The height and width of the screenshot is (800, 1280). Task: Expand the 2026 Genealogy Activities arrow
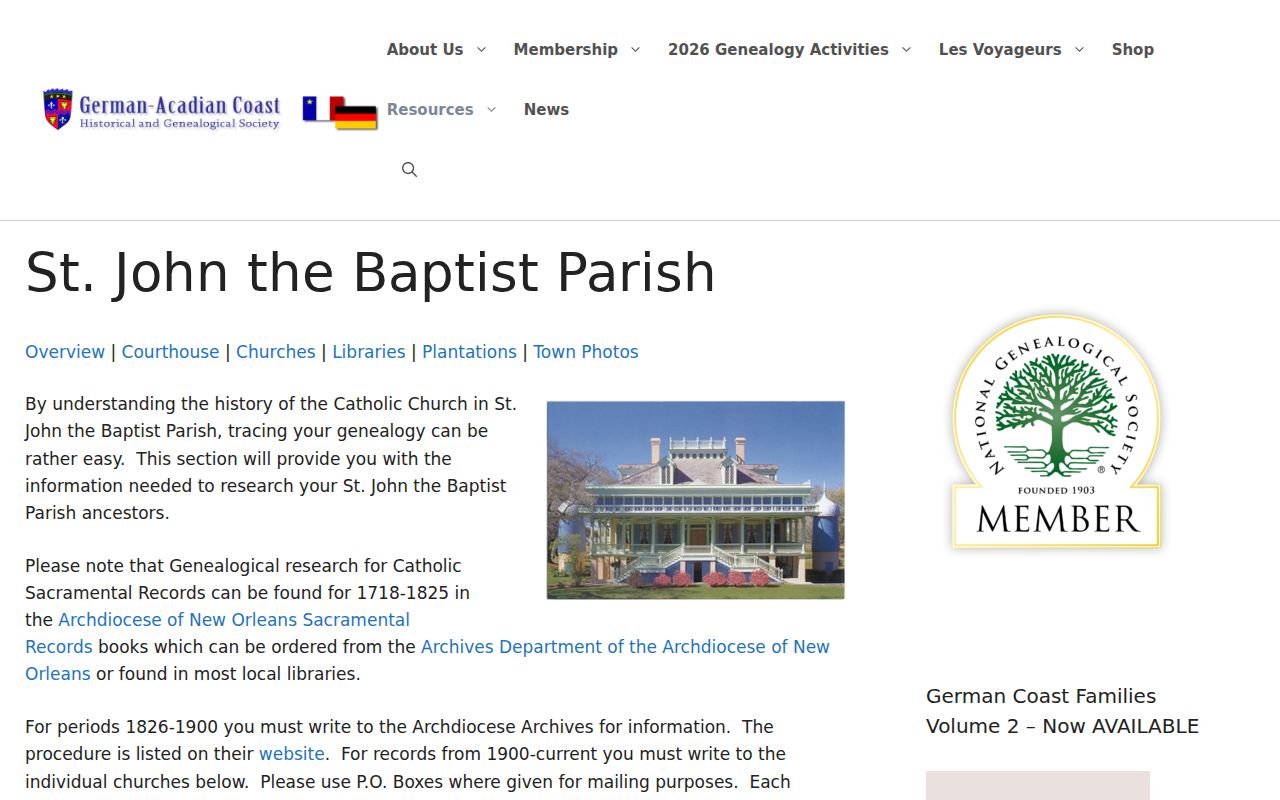point(906,50)
